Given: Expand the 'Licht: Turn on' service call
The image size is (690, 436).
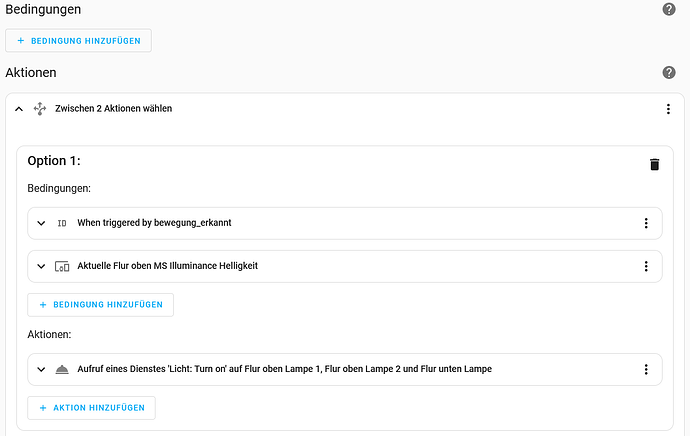Looking at the screenshot, I should 41,369.
